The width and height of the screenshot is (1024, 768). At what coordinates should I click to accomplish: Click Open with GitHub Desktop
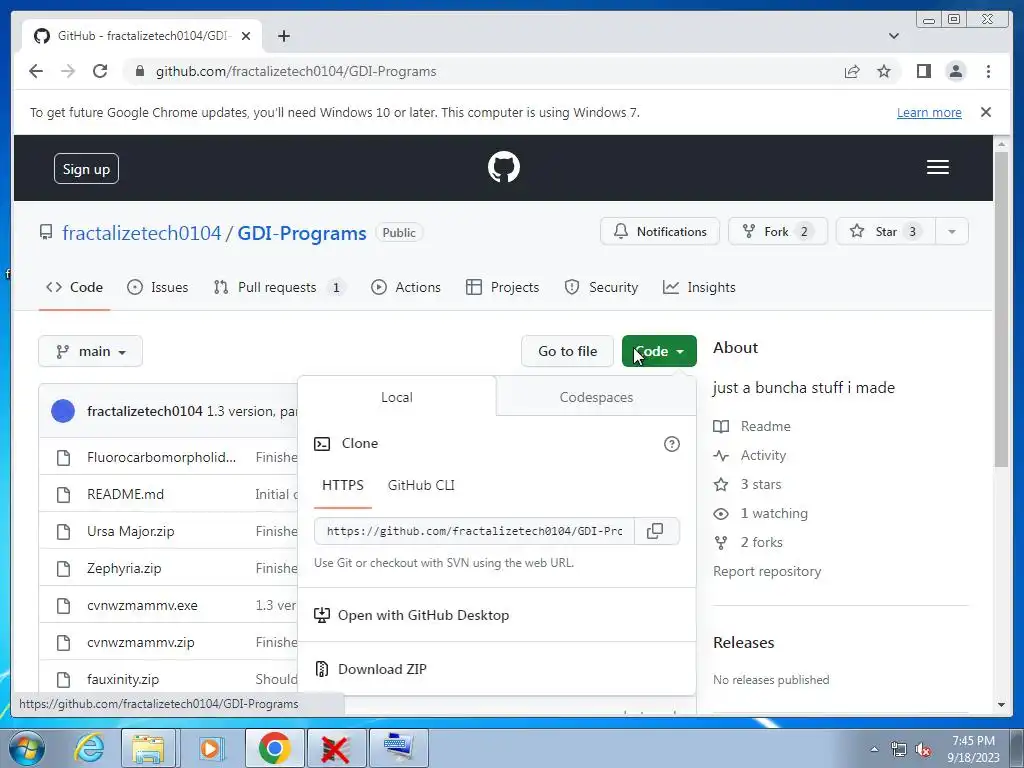tap(411, 615)
